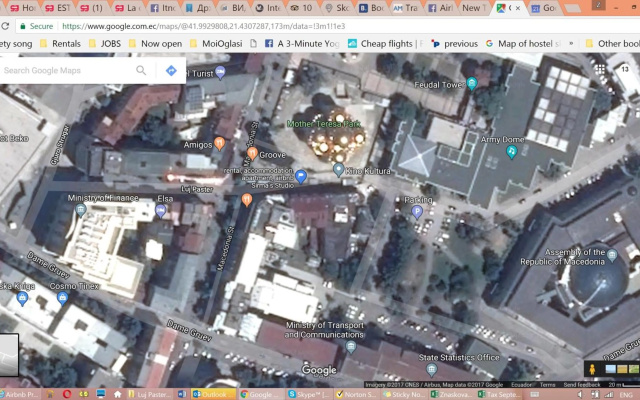Open the JOBS bookmark folder
Image resolution: width=640 pixels, height=400 pixels.
(x=105, y=44)
